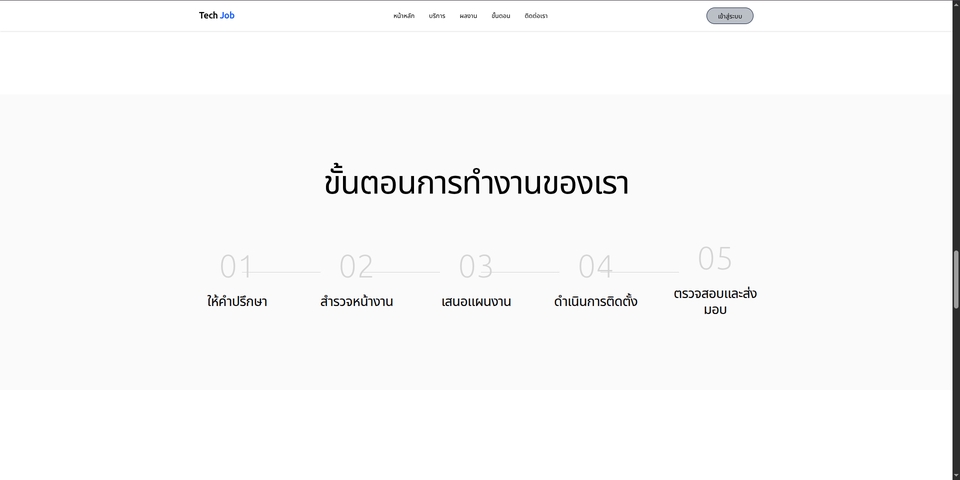
Task: Select ผลงาน in the navigation bar
Action: [468, 16]
